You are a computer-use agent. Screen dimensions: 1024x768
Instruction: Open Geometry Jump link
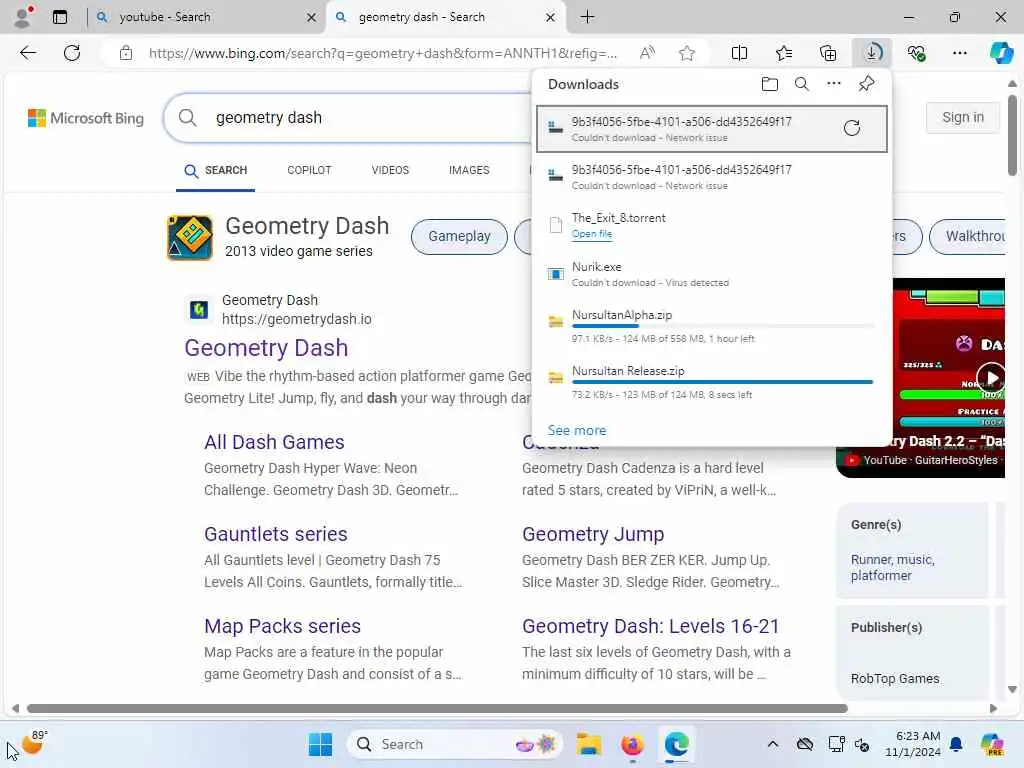[593, 534]
